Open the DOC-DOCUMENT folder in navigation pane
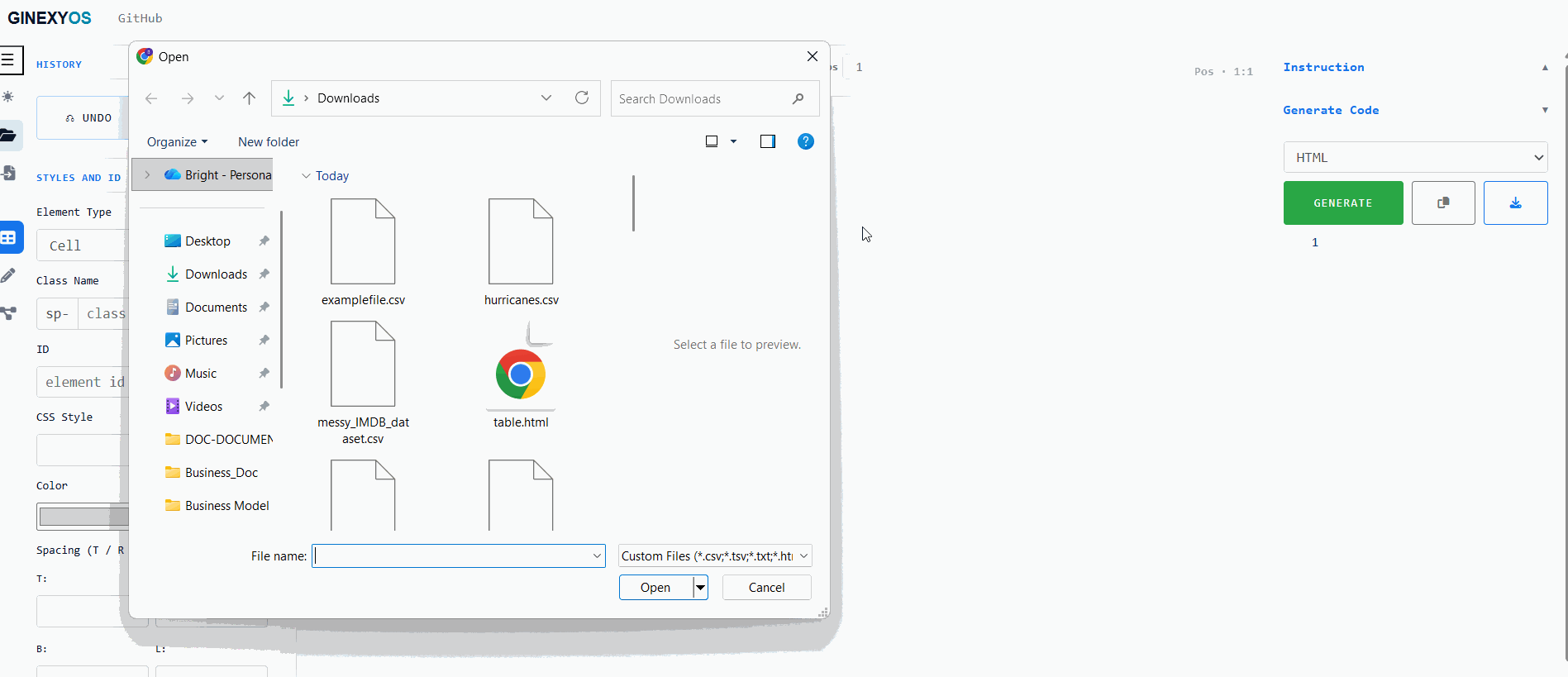 click(219, 440)
